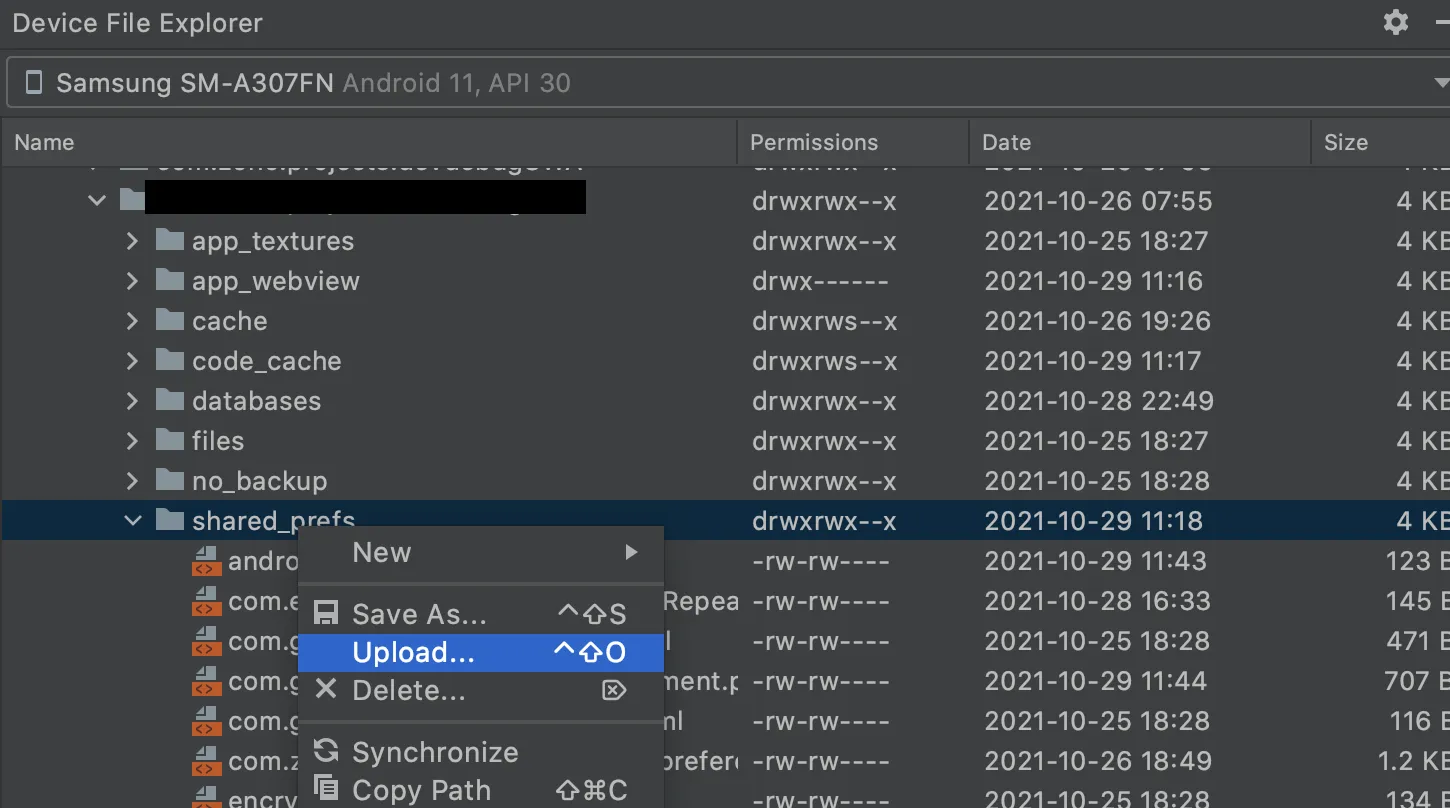Sort by the Date column header
The height and width of the screenshot is (808, 1450).
(x=1006, y=142)
